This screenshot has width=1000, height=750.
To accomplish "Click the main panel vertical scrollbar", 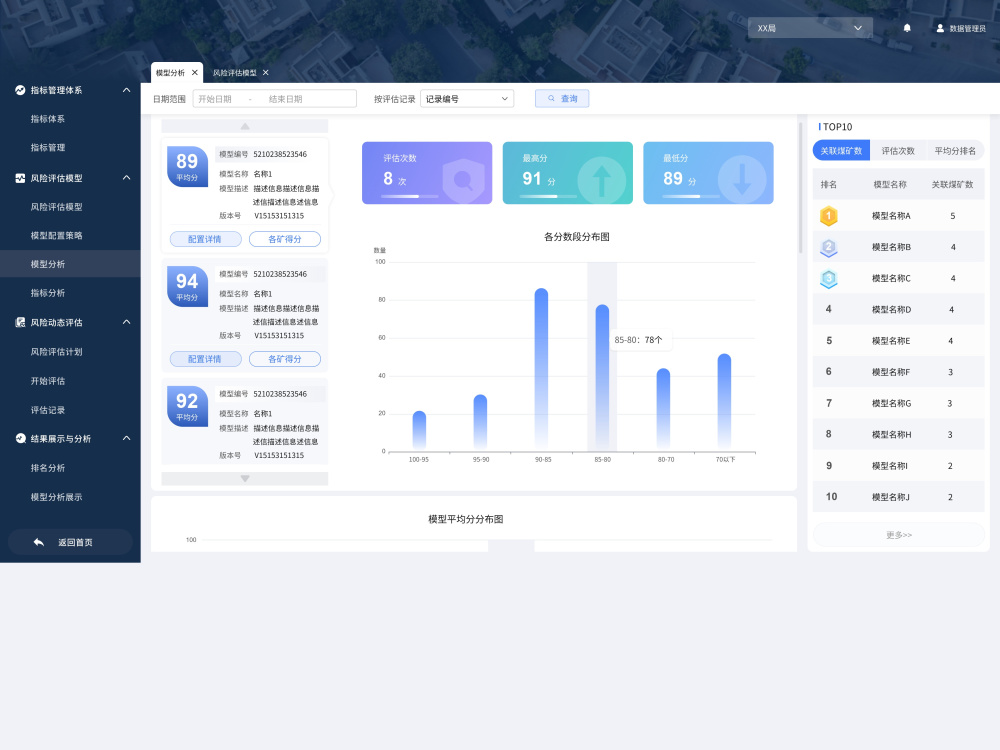I will pyautogui.click(x=800, y=188).
